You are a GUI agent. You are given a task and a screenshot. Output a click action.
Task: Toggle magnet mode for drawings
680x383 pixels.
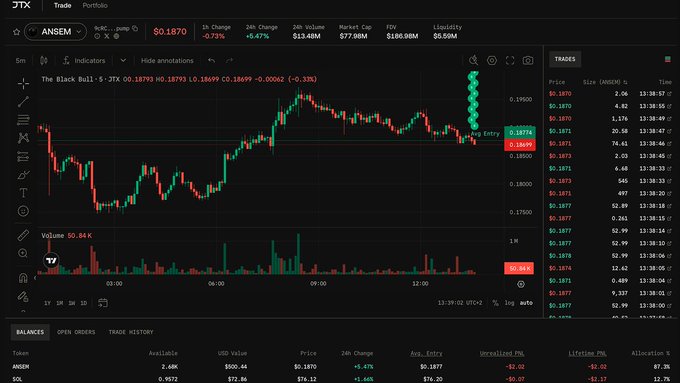point(23,278)
